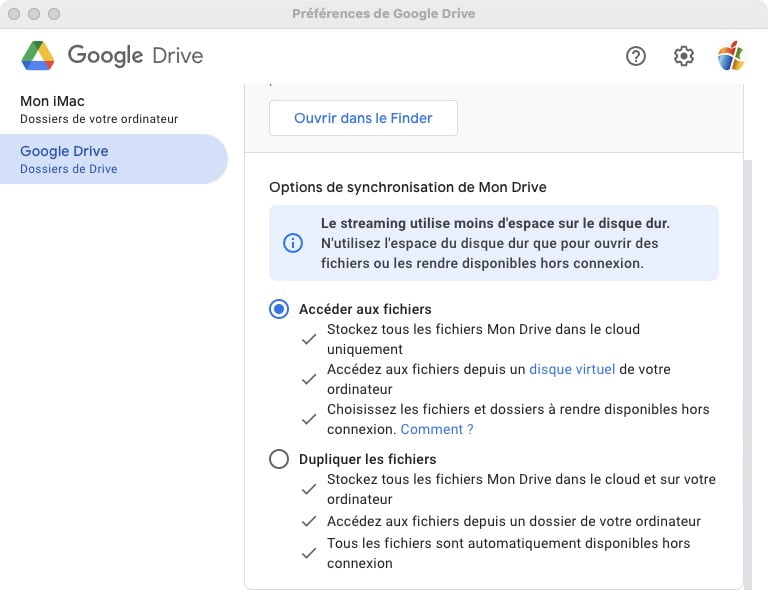Click the checkmark beside automatic offline availability line

(309, 553)
